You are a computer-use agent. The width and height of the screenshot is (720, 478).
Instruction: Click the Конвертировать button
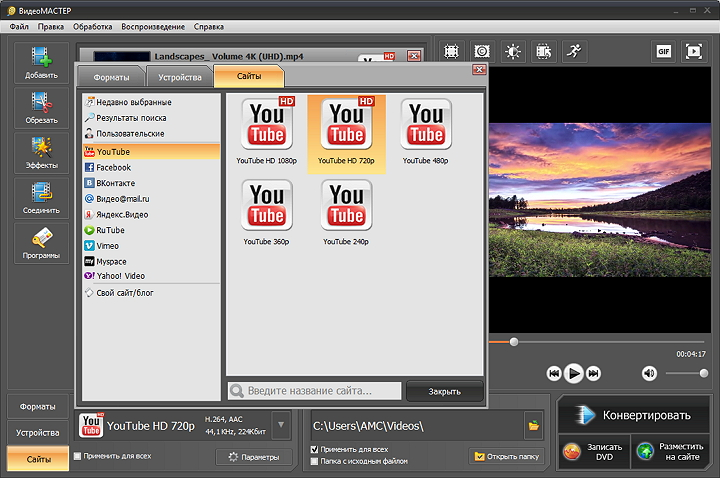[x=634, y=415]
